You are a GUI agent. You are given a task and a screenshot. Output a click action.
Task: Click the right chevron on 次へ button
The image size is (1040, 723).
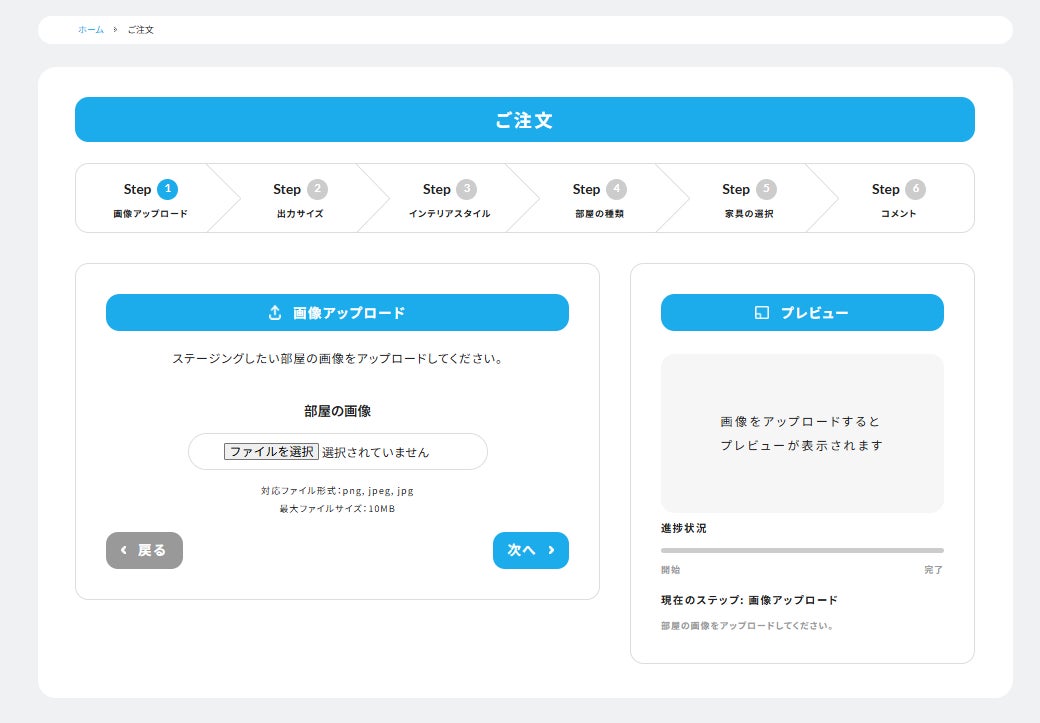(x=551, y=551)
